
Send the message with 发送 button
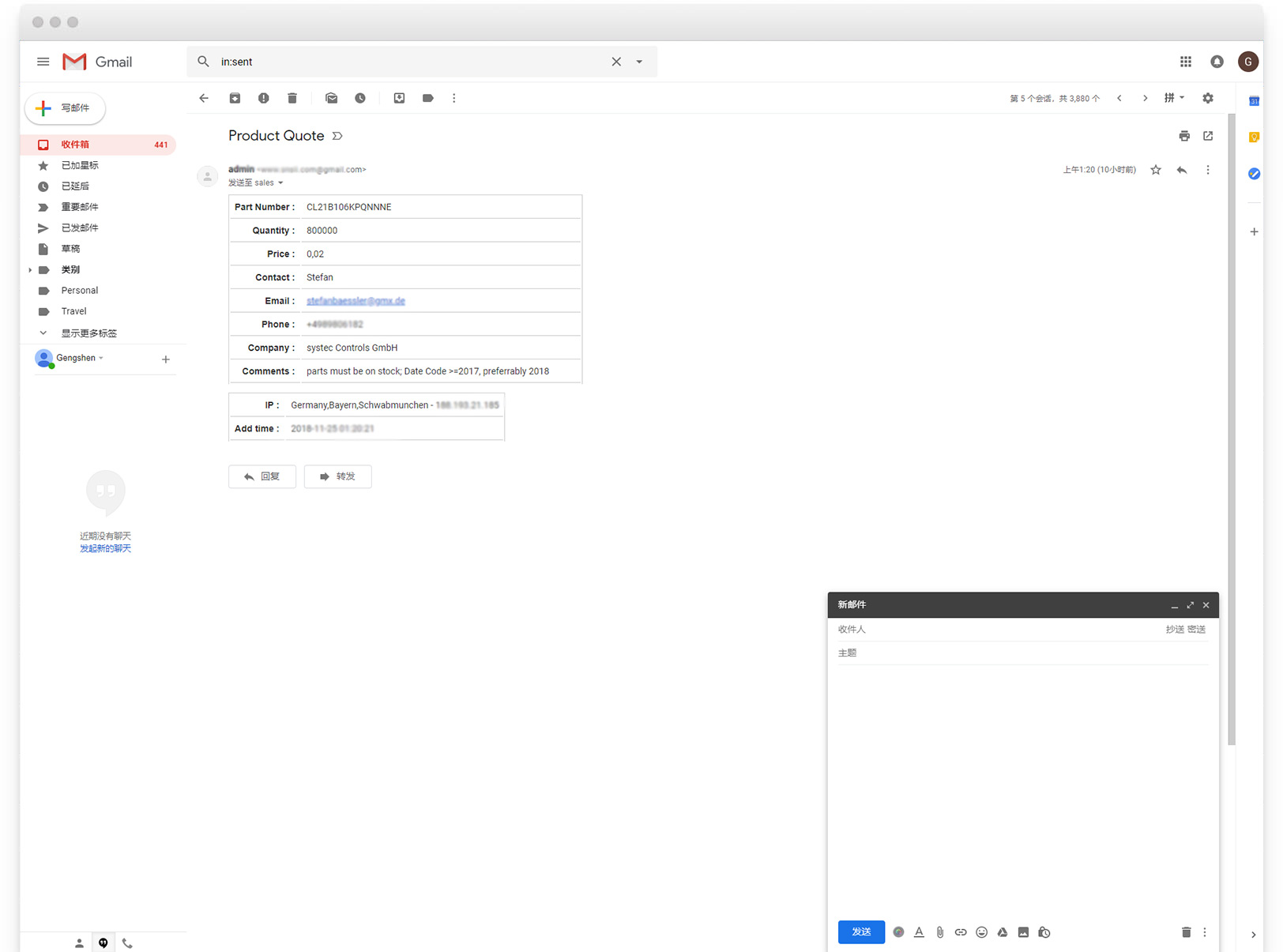click(861, 932)
